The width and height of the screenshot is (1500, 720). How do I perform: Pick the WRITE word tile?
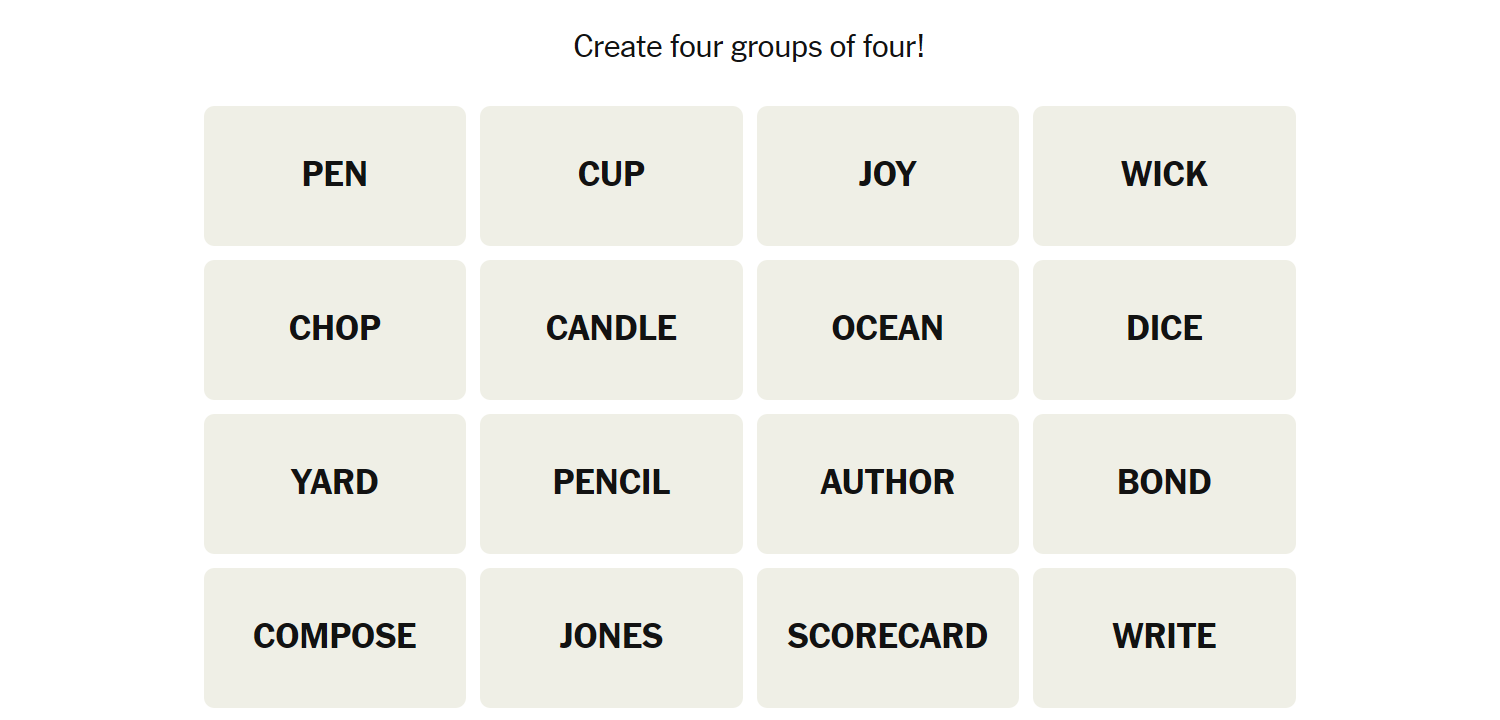coord(1164,638)
